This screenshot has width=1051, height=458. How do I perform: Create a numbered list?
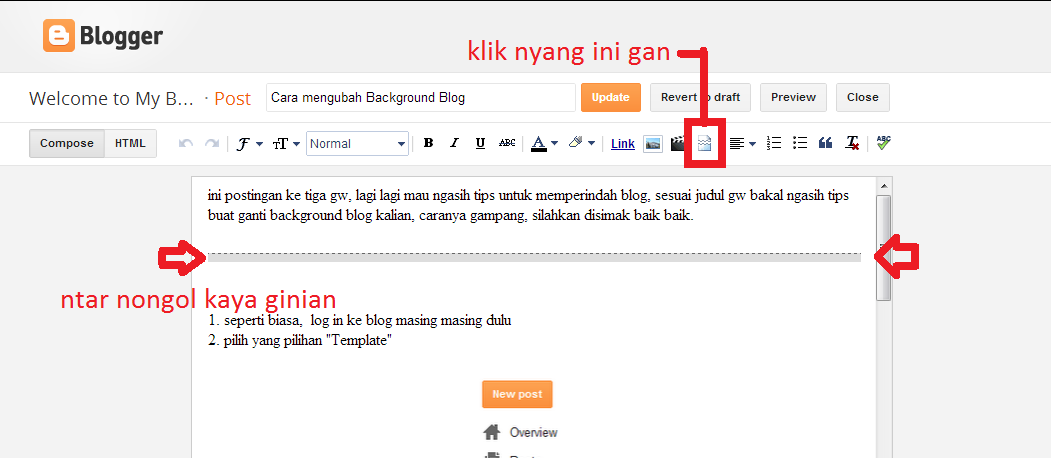(x=774, y=143)
